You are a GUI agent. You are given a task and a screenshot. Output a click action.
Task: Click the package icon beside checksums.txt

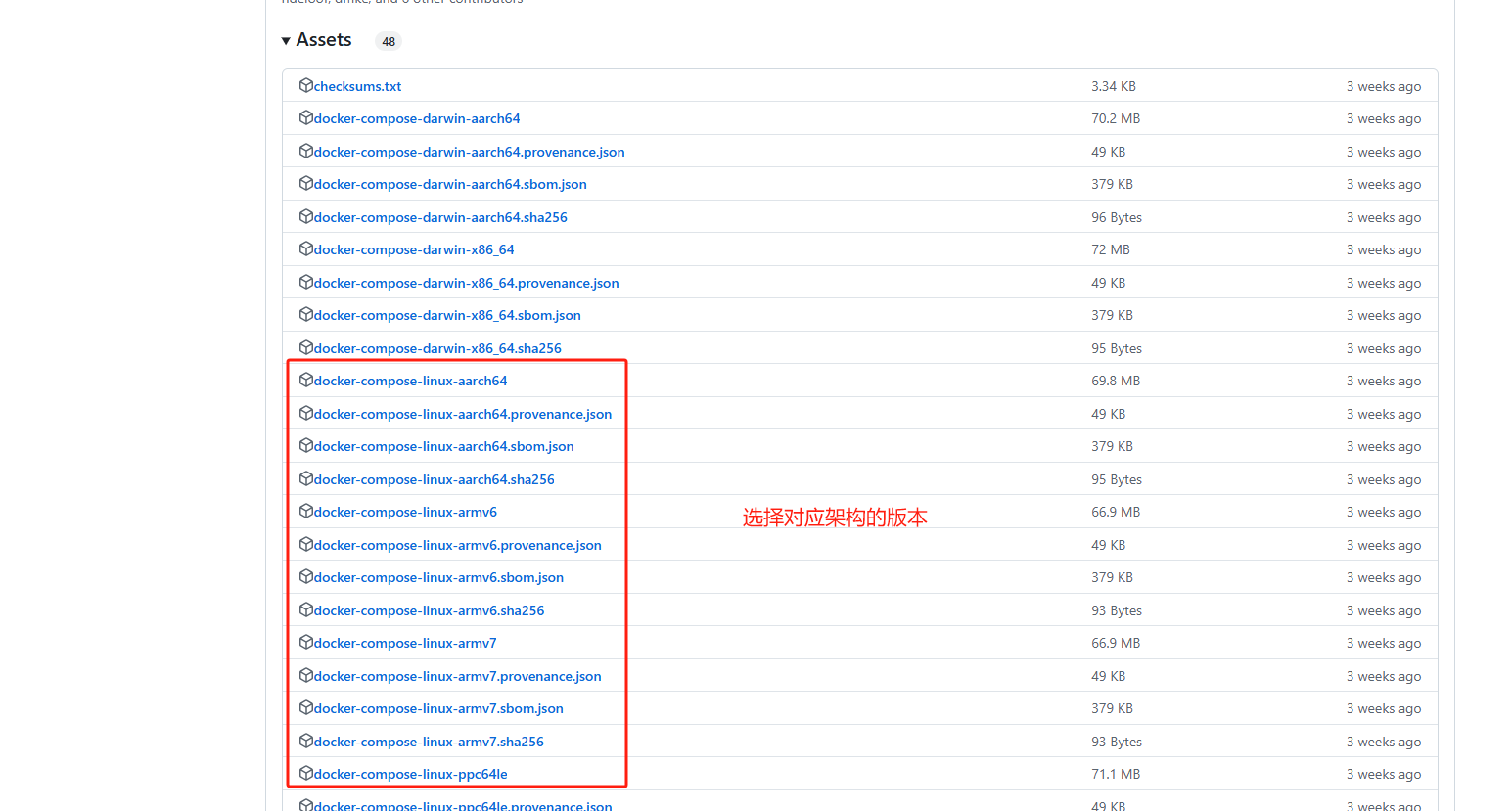coord(306,86)
